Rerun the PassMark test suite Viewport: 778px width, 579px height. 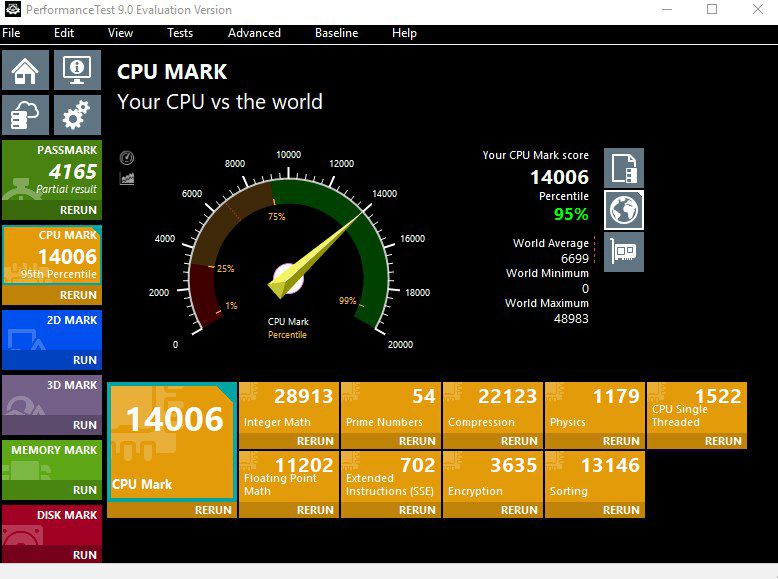[78, 210]
